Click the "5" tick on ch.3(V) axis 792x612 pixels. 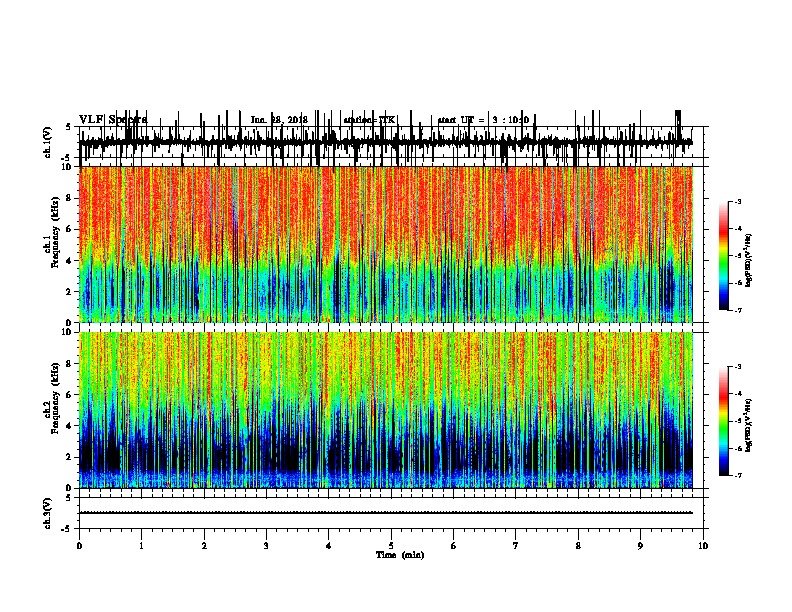(68, 497)
